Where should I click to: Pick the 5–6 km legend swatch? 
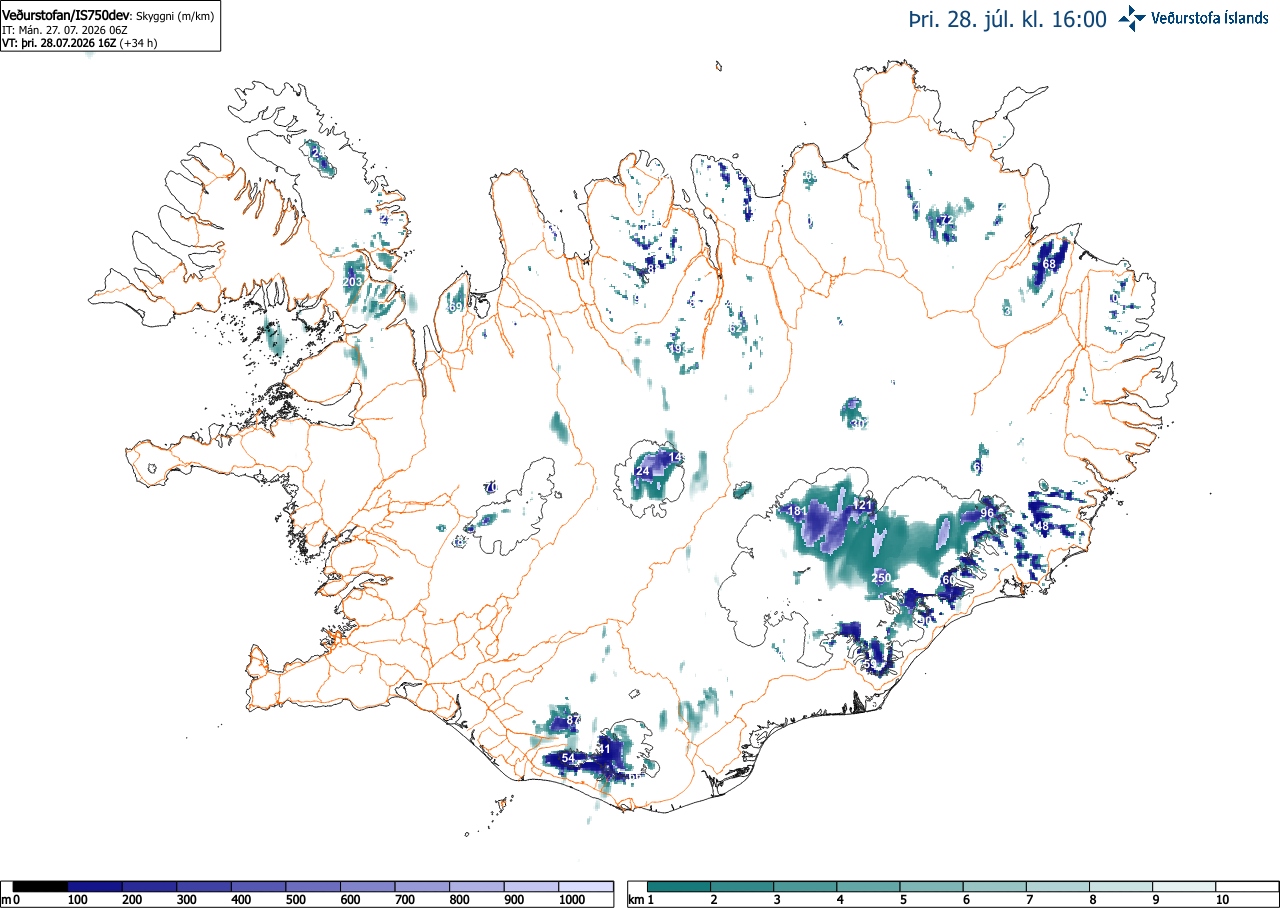point(932,887)
